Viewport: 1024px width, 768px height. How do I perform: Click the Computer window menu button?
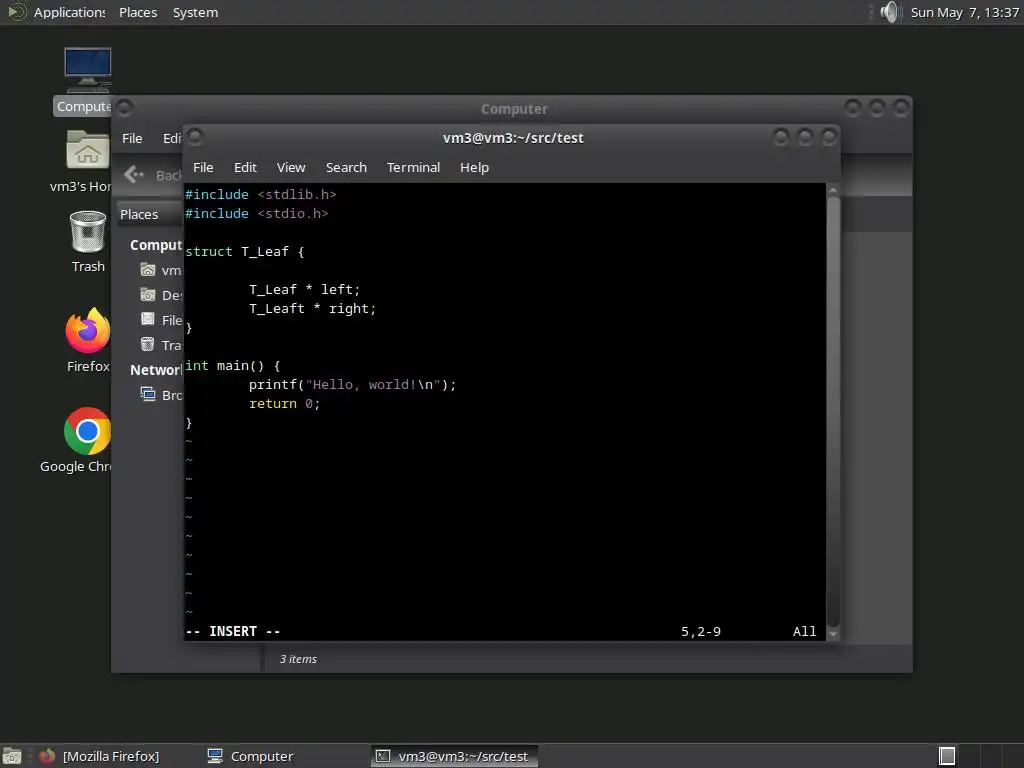click(125, 108)
